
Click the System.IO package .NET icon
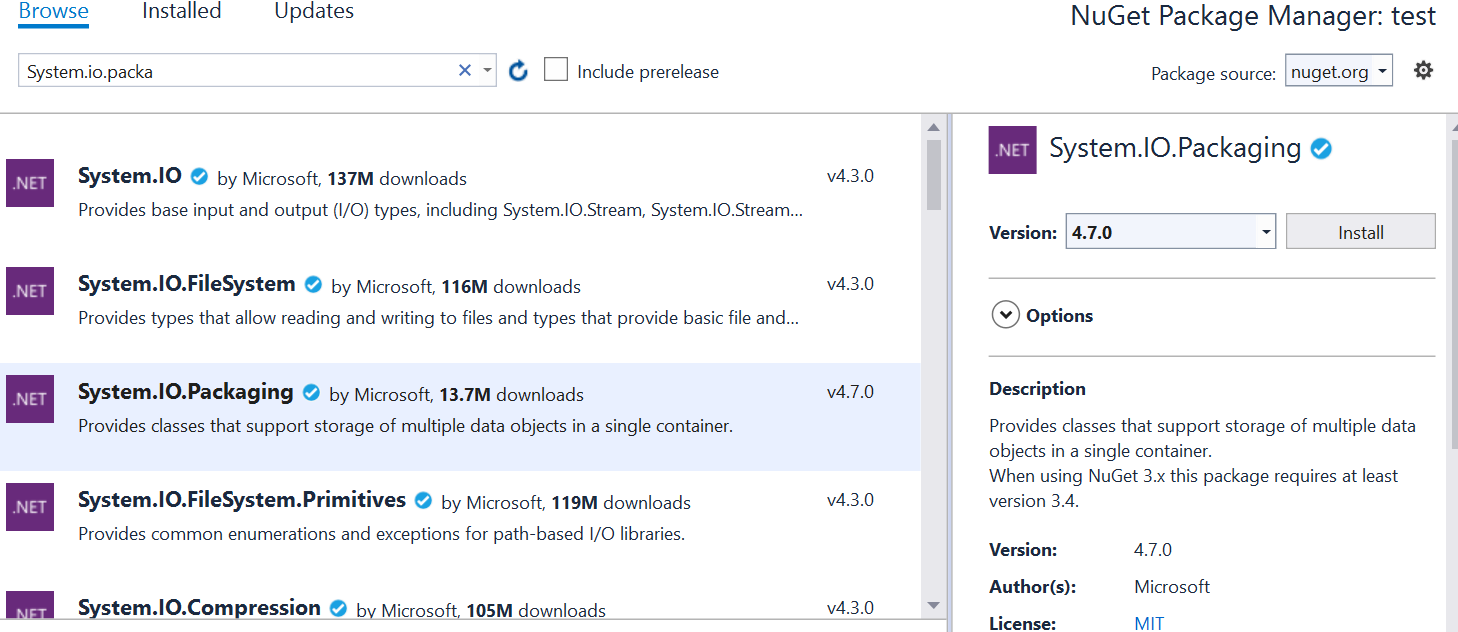pos(30,183)
